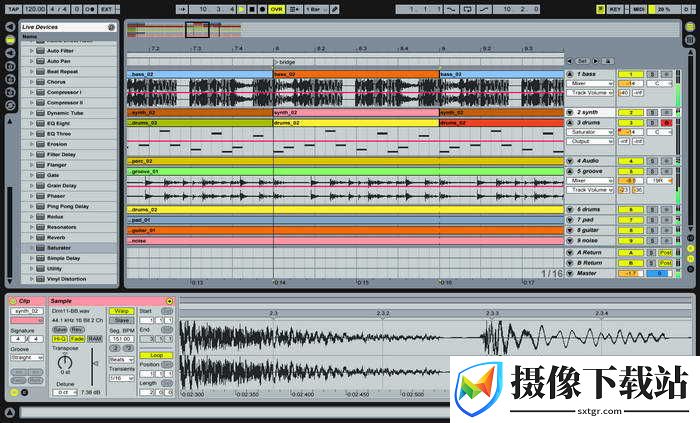Open File Browser 2 sidebar icon
700x423 pixels.
click(10, 79)
